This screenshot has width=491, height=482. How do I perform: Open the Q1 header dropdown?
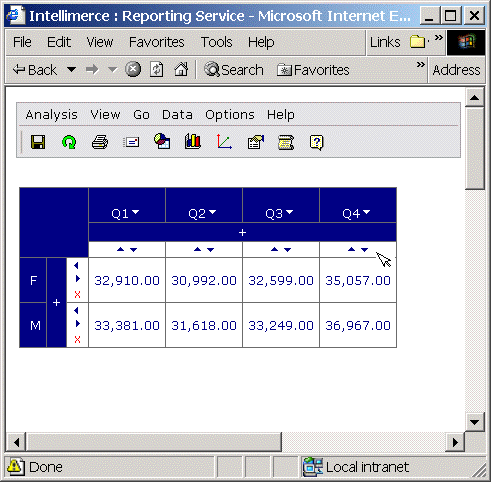point(136,212)
